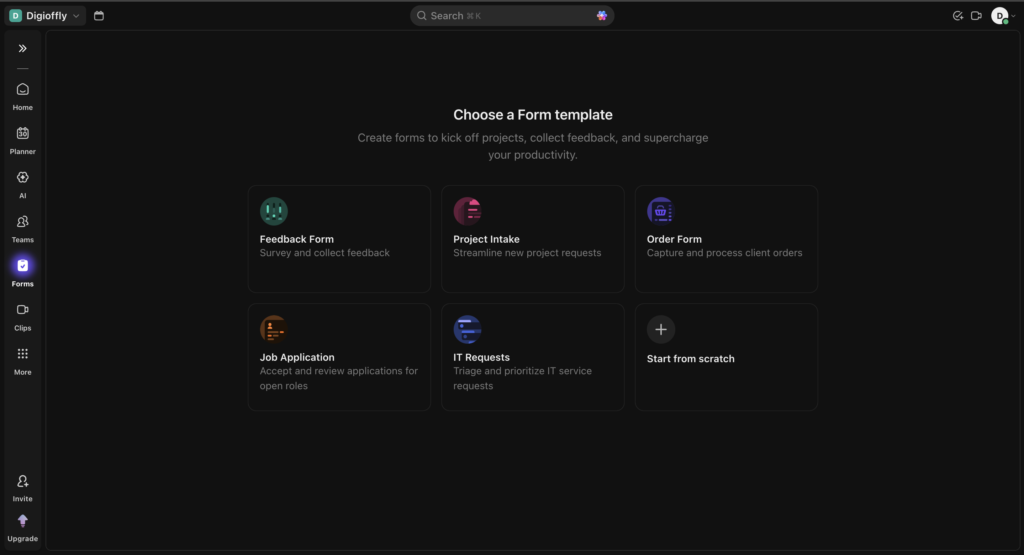Image resolution: width=1024 pixels, height=555 pixels.
Task: Open Home in the sidebar
Action: click(22, 96)
